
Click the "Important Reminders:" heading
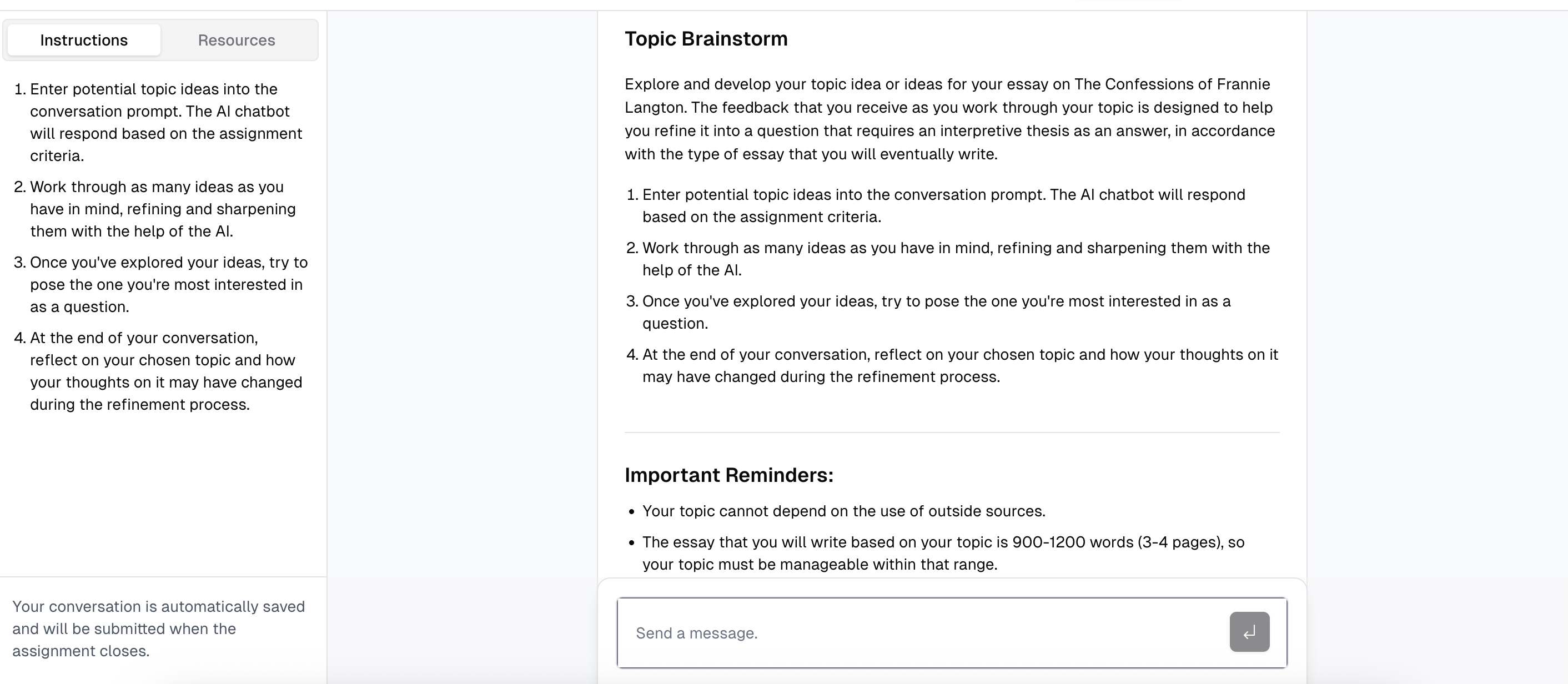point(728,475)
